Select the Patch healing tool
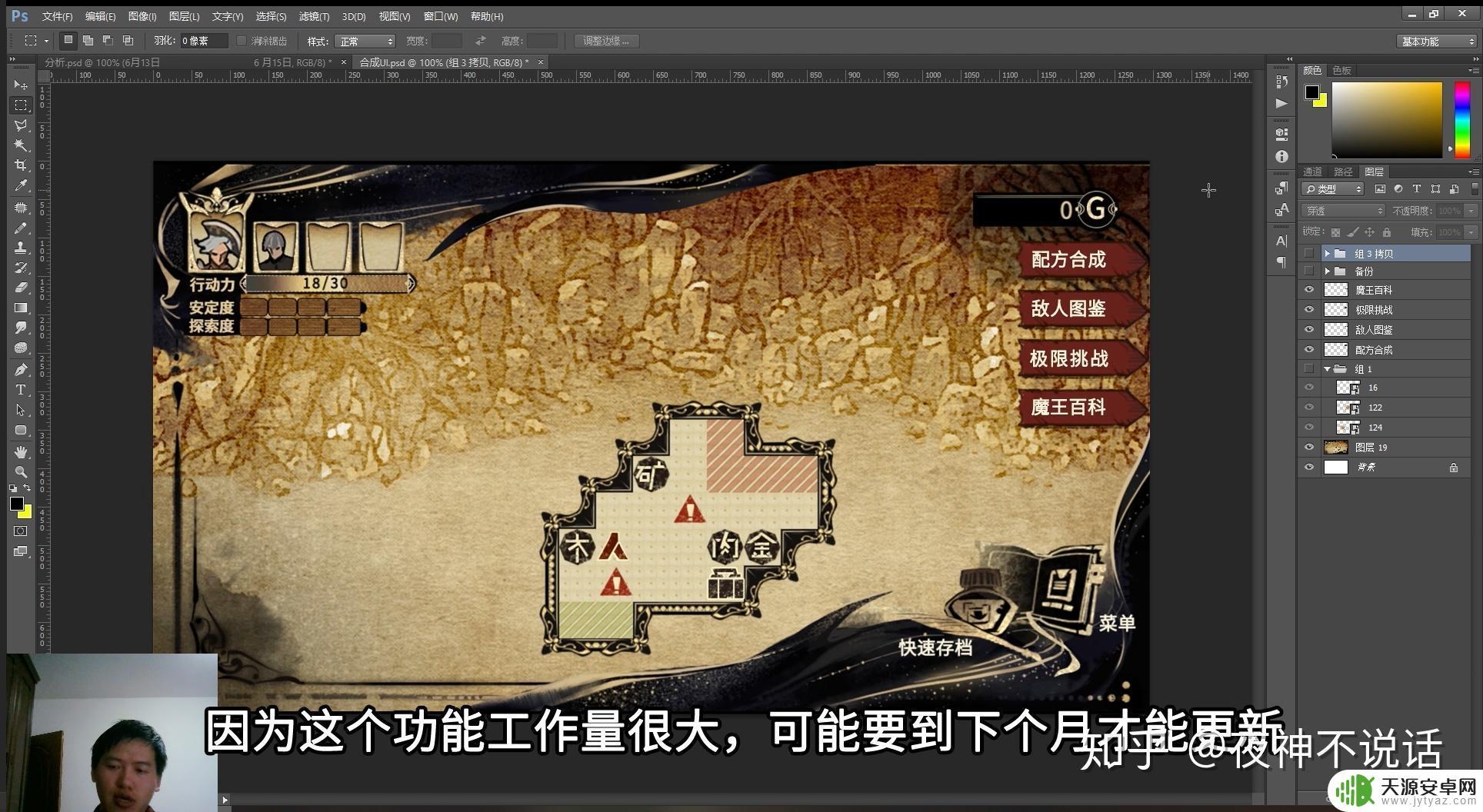The height and width of the screenshot is (812, 1483). [x=21, y=208]
